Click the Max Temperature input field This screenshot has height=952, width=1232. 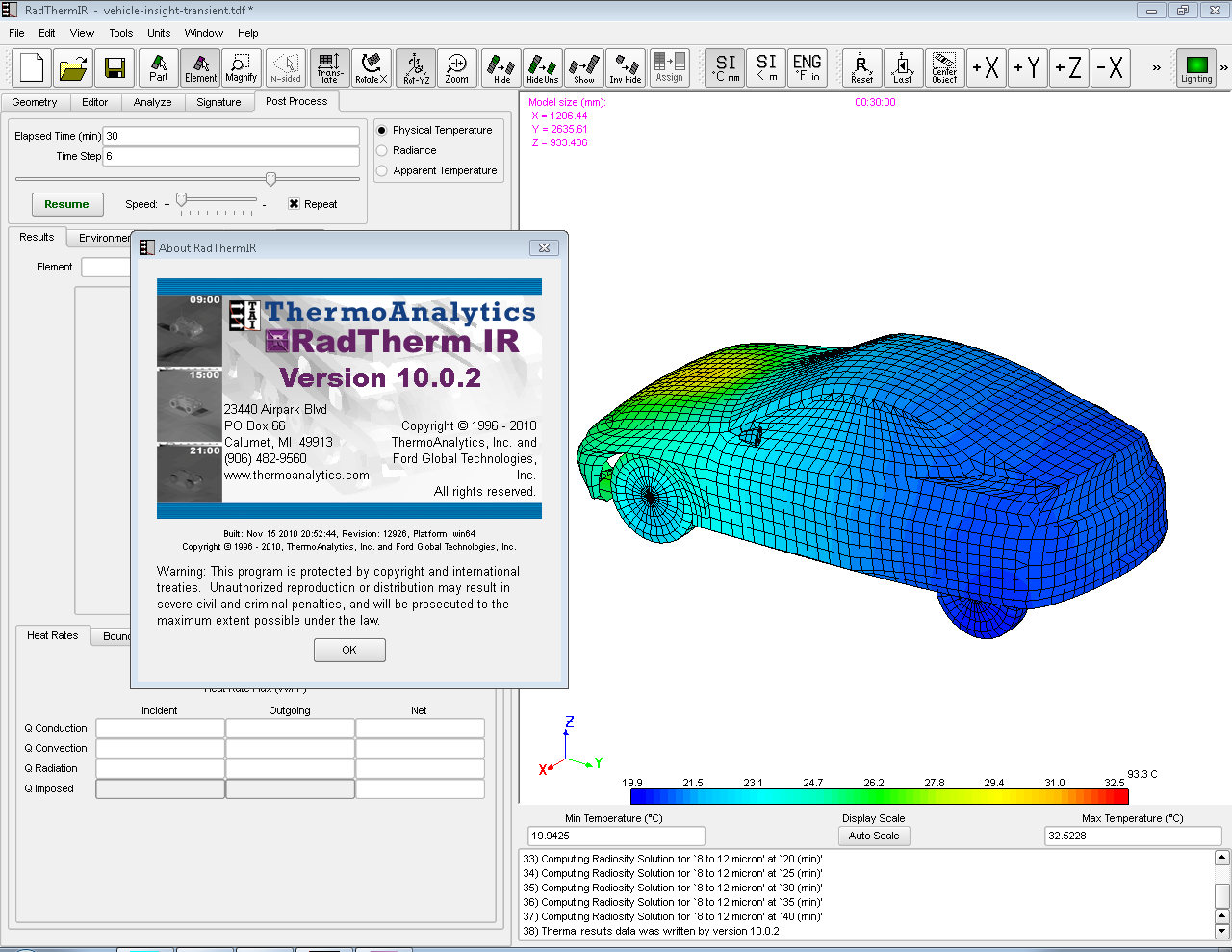point(1133,836)
